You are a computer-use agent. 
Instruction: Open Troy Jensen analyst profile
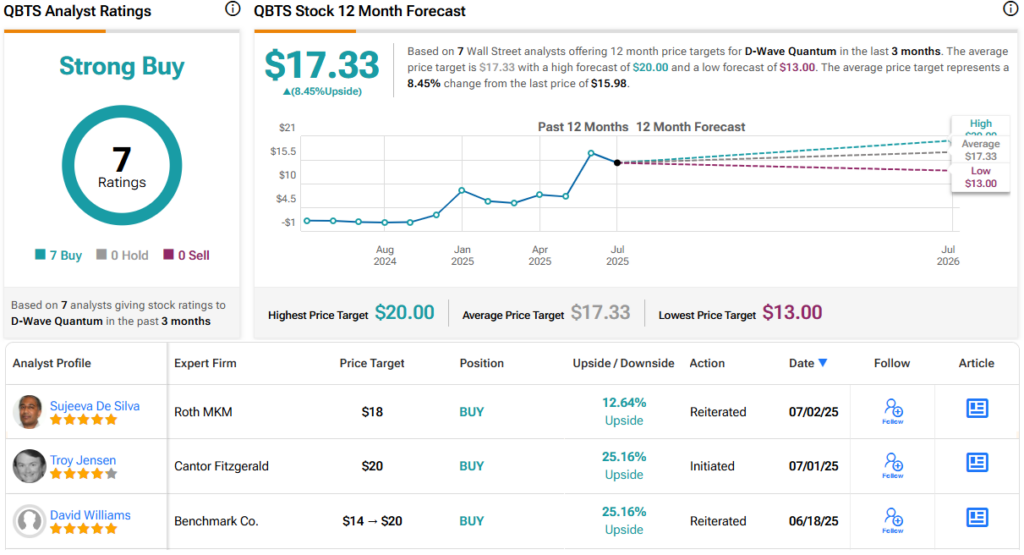(83, 460)
